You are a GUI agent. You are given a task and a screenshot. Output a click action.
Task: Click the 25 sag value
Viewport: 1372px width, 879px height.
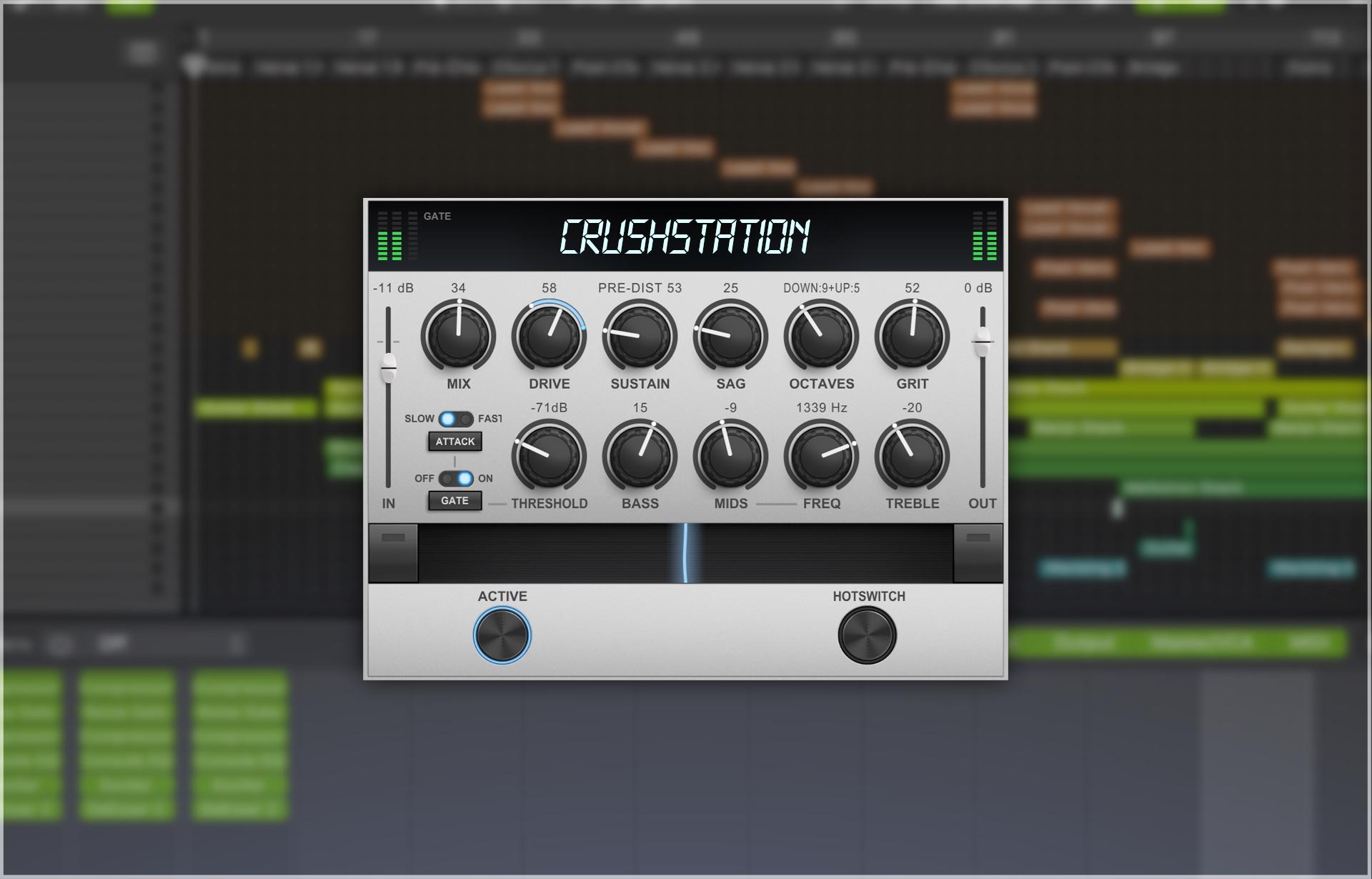point(730,288)
